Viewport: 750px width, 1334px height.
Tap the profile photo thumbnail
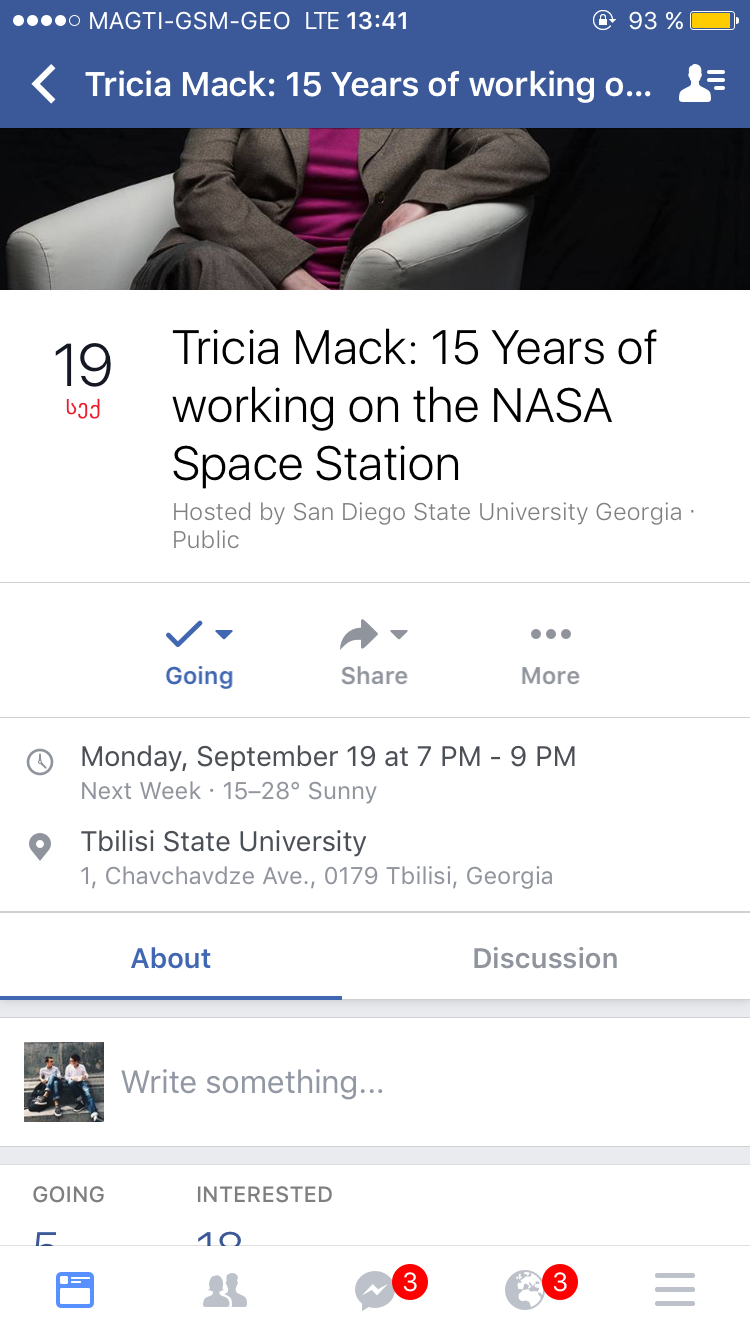pos(64,1082)
